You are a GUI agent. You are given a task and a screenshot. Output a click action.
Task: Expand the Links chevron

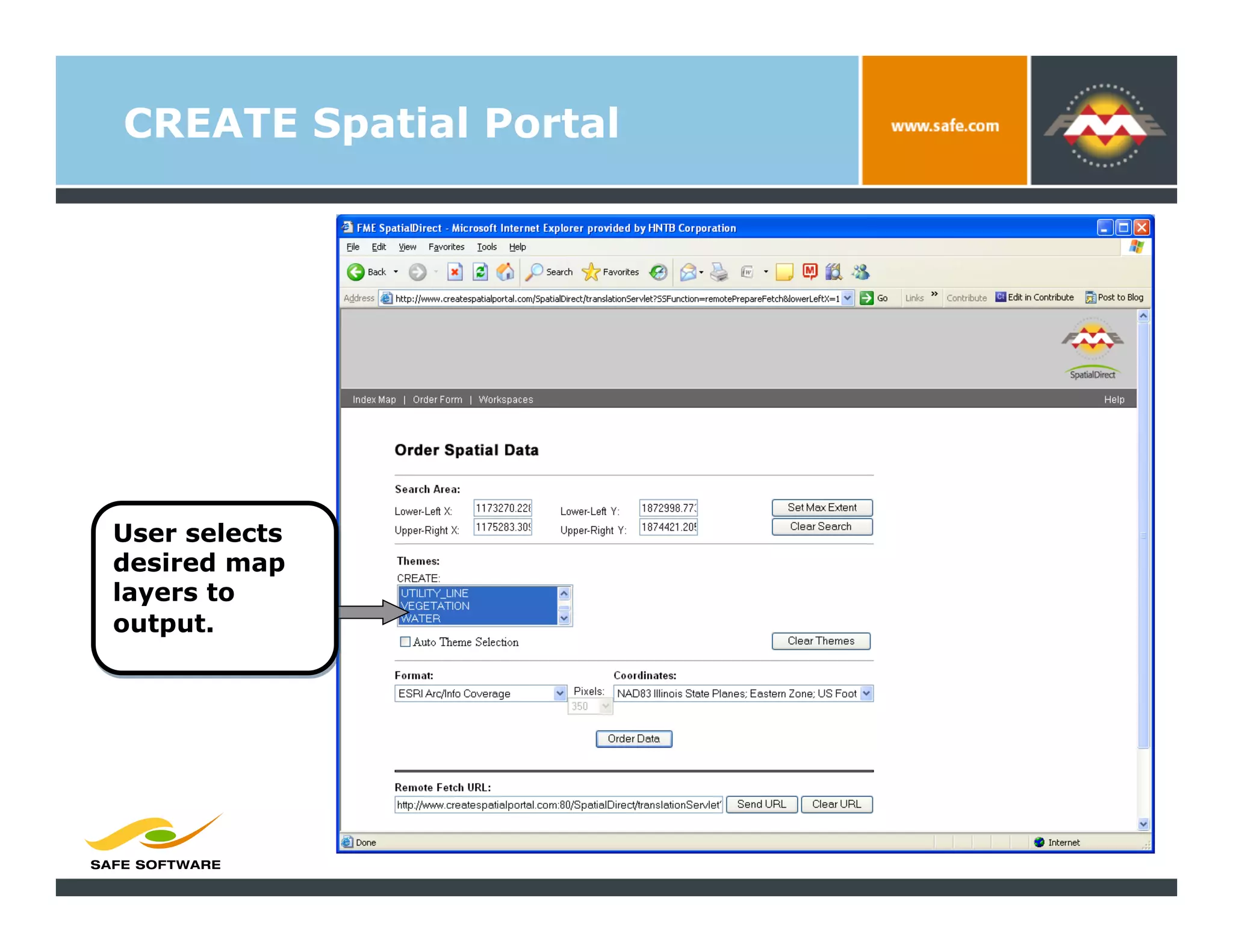pyautogui.click(x=934, y=294)
